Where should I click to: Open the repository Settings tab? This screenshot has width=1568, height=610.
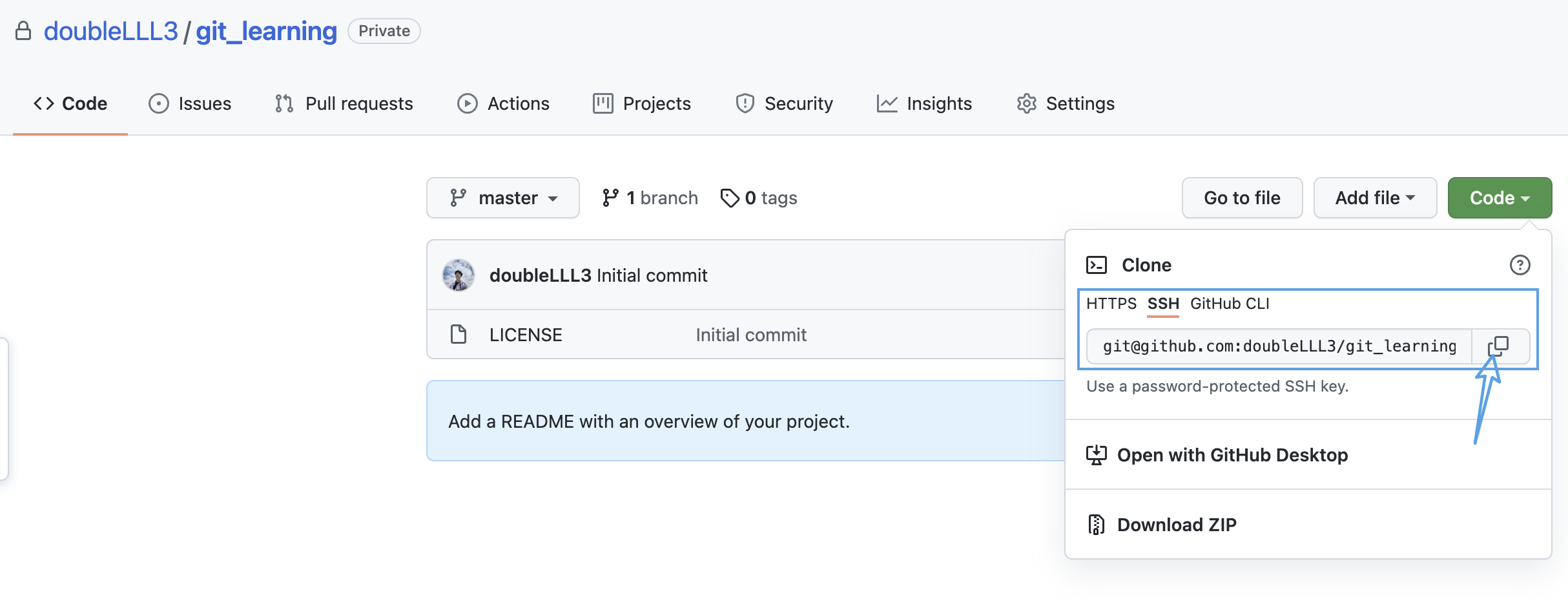1066,103
